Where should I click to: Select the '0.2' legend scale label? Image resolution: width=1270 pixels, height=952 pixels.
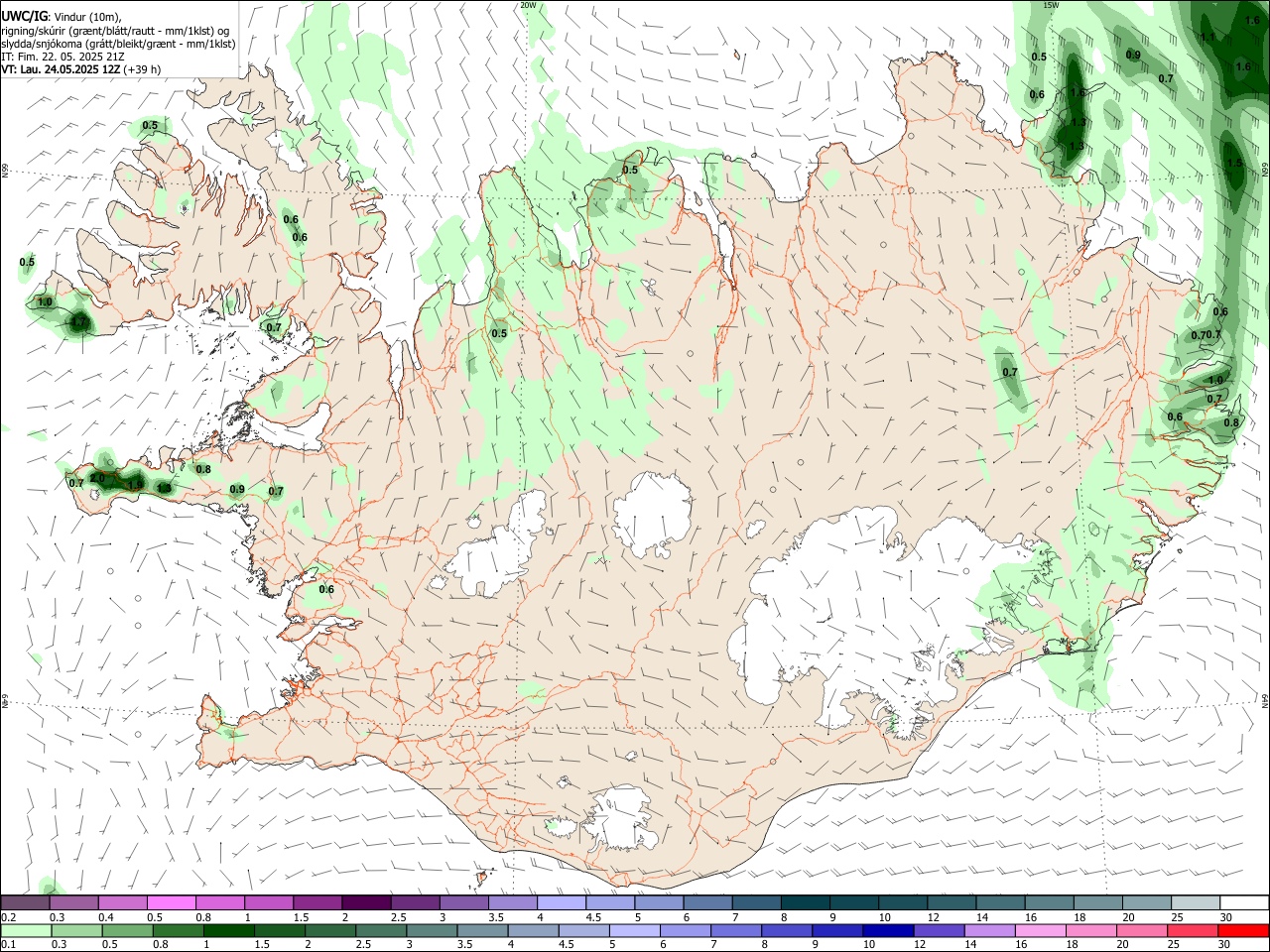[x=9, y=917]
